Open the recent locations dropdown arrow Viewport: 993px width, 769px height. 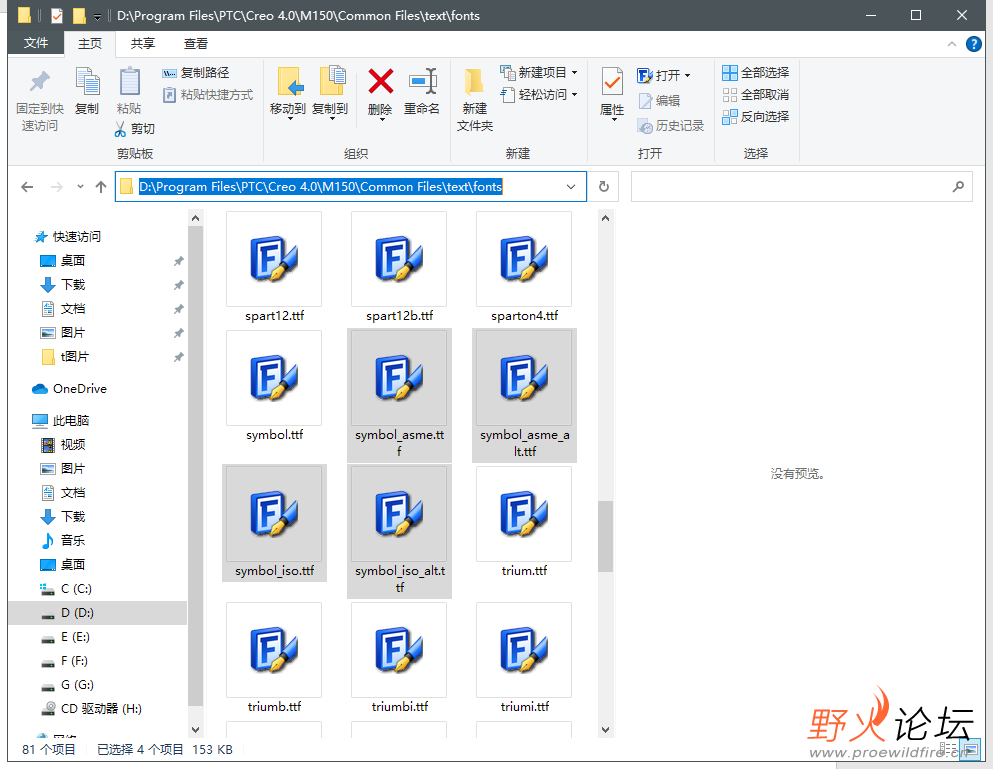80,187
